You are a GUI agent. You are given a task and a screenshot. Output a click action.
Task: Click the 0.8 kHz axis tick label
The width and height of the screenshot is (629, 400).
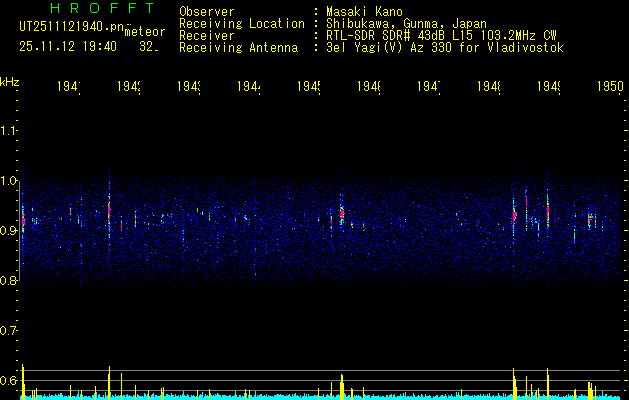coord(8,280)
